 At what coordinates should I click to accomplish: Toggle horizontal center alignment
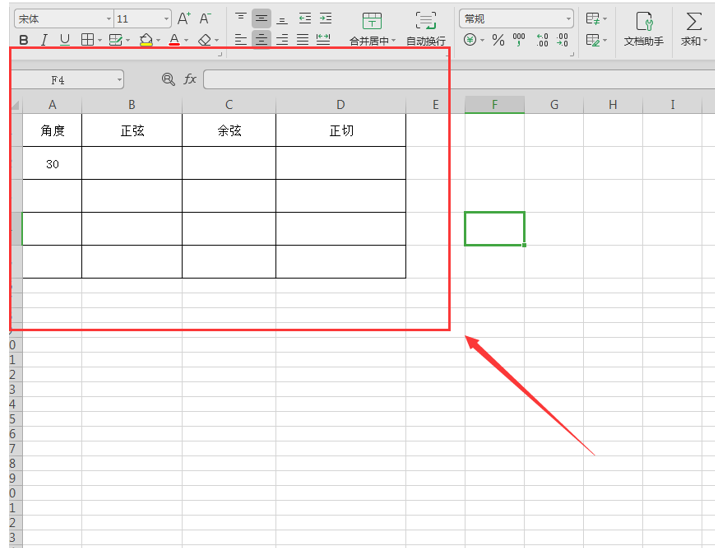261,40
